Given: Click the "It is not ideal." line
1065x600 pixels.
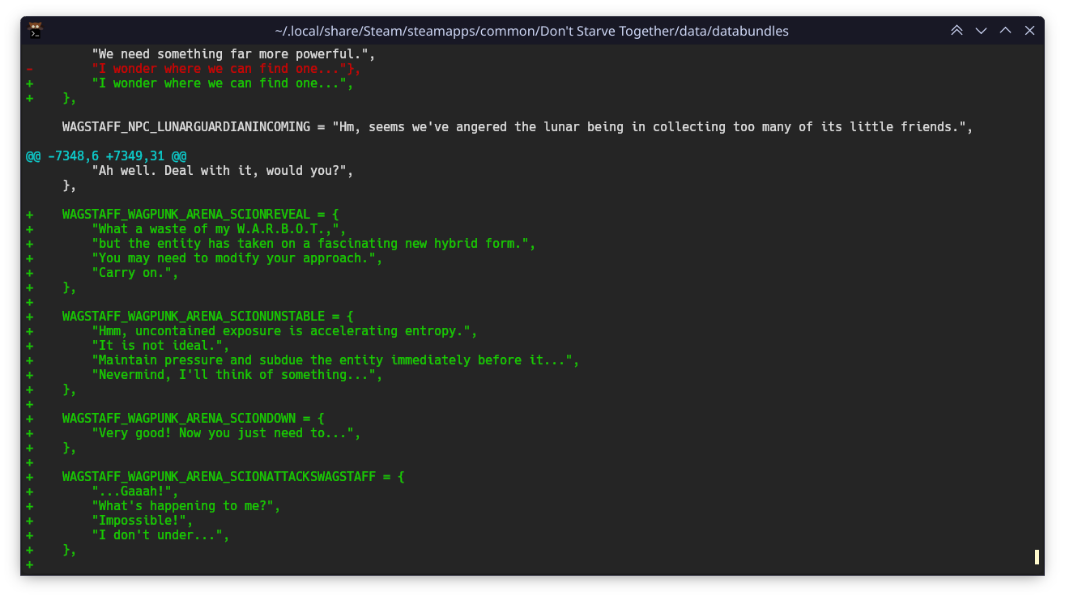Looking at the screenshot, I should tap(160, 345).
